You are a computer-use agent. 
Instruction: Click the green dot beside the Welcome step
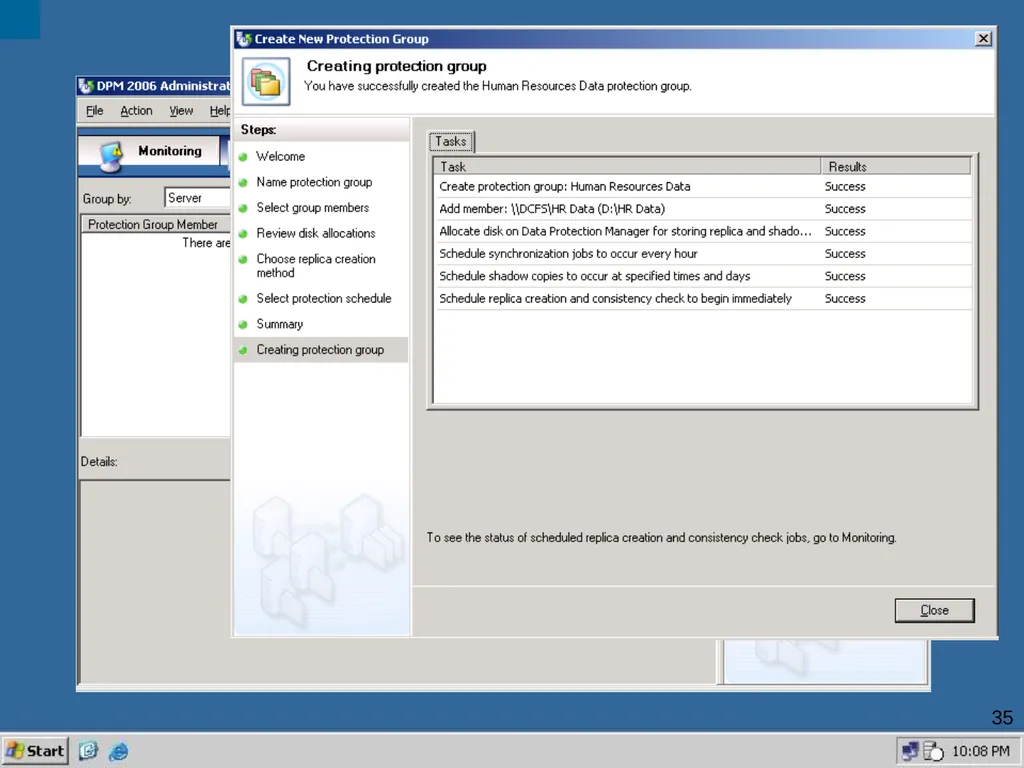243,157
